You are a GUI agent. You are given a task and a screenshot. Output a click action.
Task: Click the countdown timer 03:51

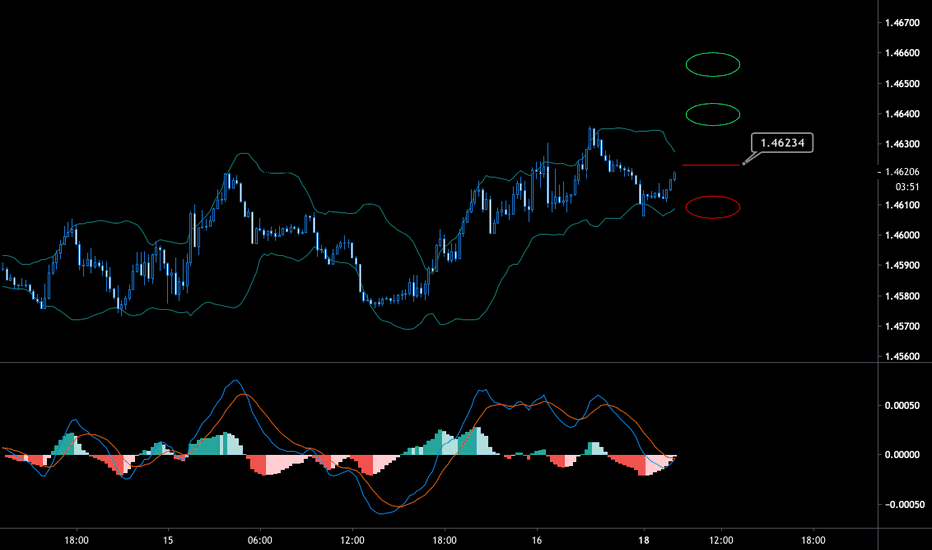coord(908,187)
